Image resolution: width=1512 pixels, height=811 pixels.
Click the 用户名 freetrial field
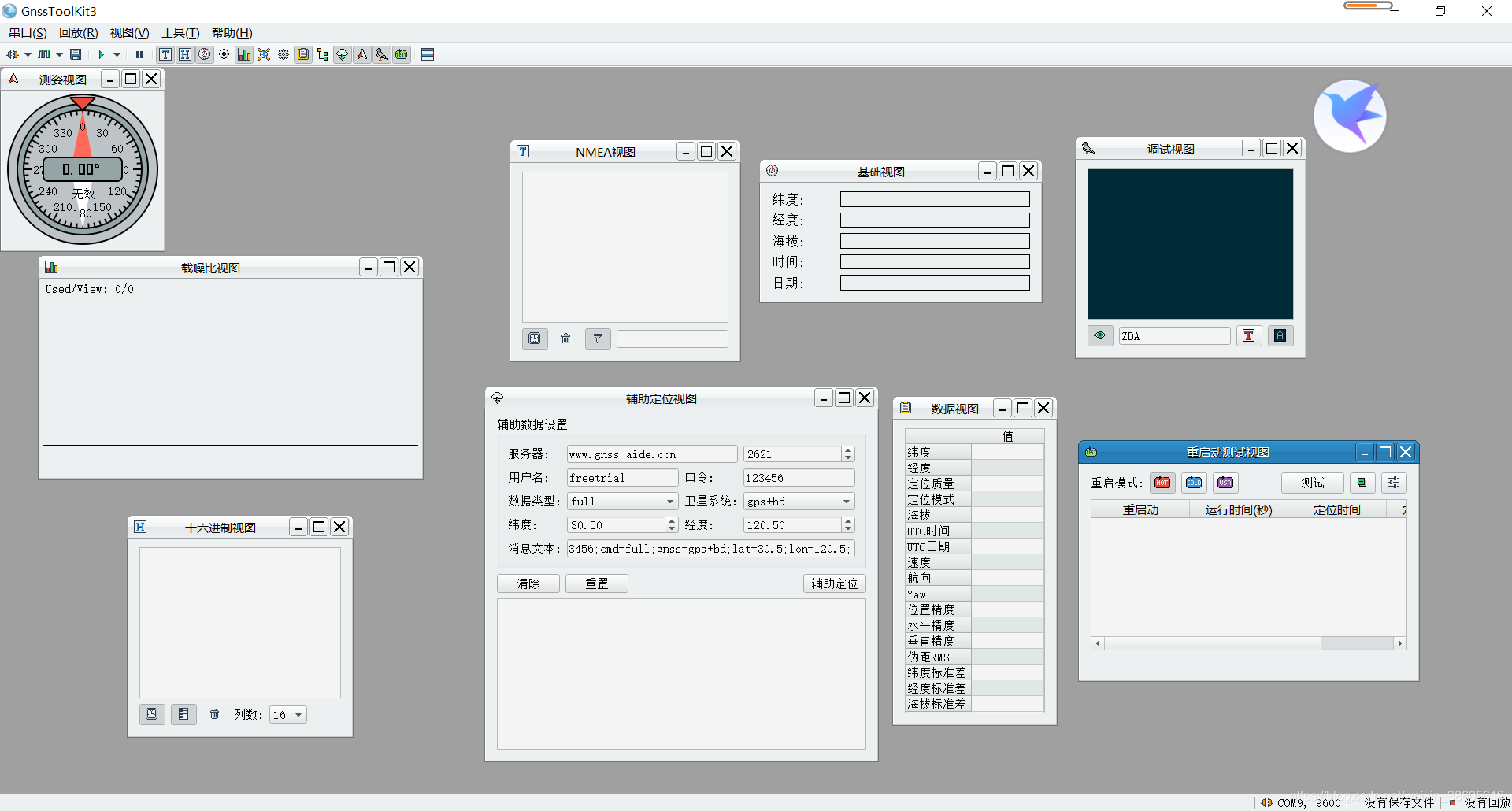623,478
